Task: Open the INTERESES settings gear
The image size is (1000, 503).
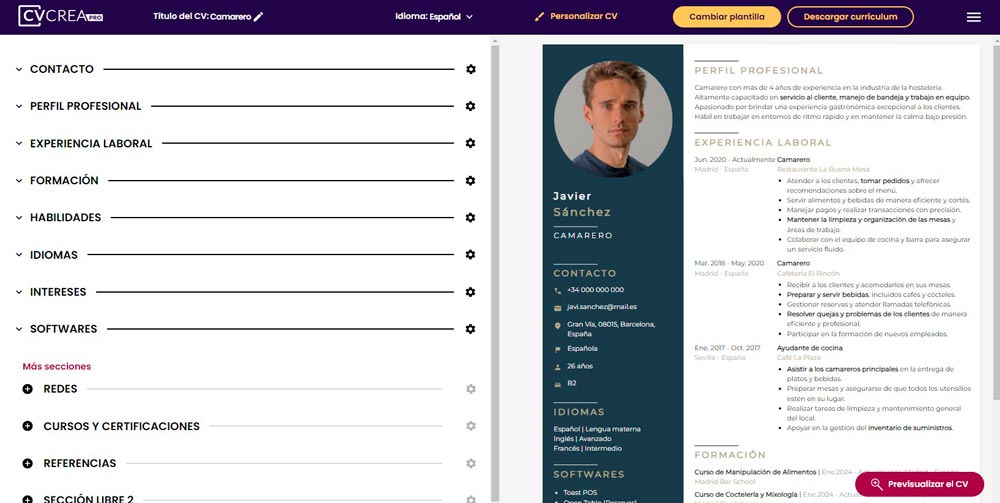Action: click(x=471, y=292)
